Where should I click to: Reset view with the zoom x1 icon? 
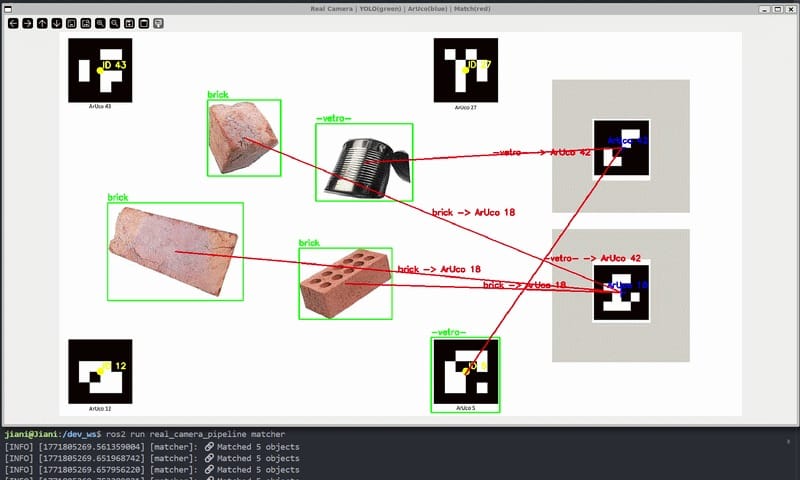[x=72, y=22]
